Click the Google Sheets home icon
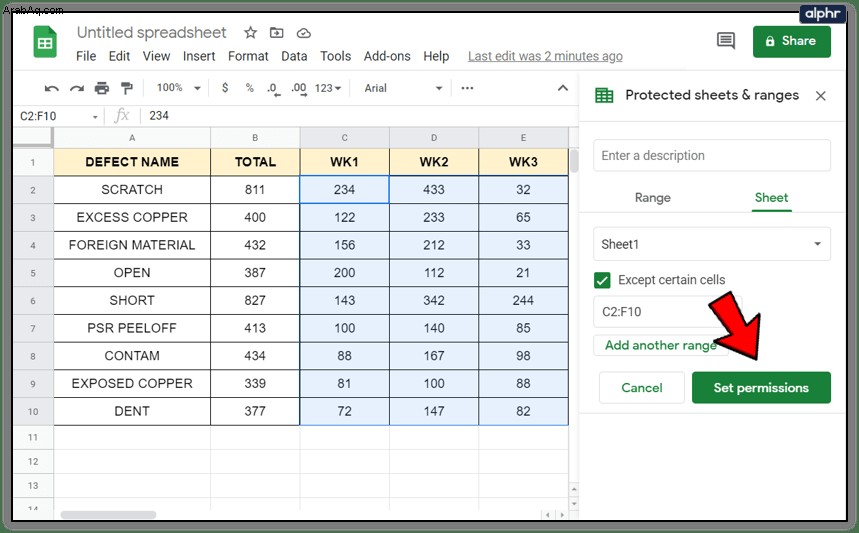The height and width of the screenshot is (533, 859). tap(45, 42)
